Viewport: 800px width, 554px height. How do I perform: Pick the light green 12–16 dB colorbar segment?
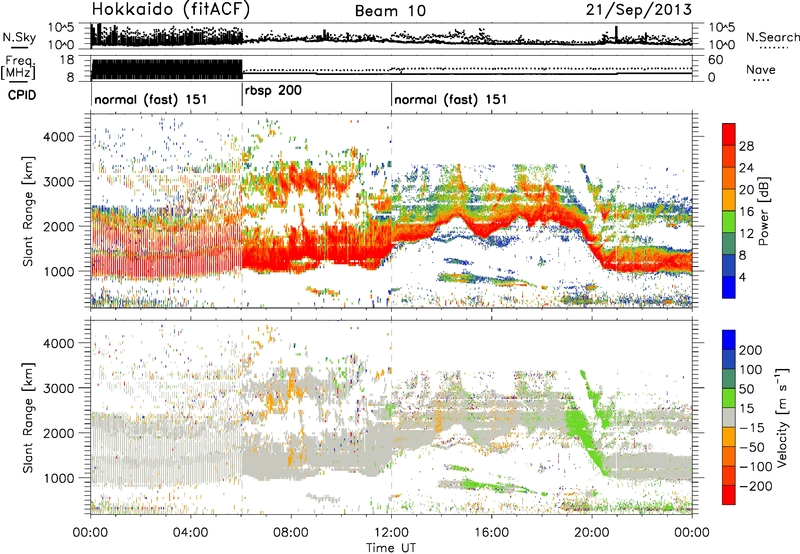click(729, 221)
